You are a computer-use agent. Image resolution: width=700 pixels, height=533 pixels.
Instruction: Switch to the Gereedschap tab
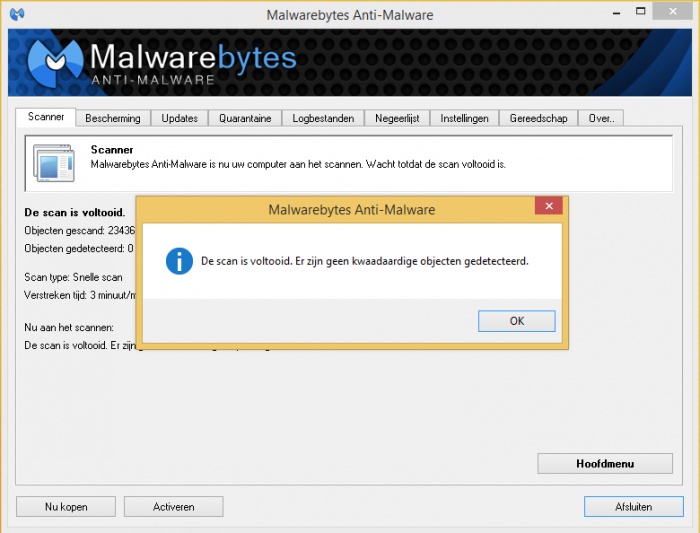coord(538,118)
